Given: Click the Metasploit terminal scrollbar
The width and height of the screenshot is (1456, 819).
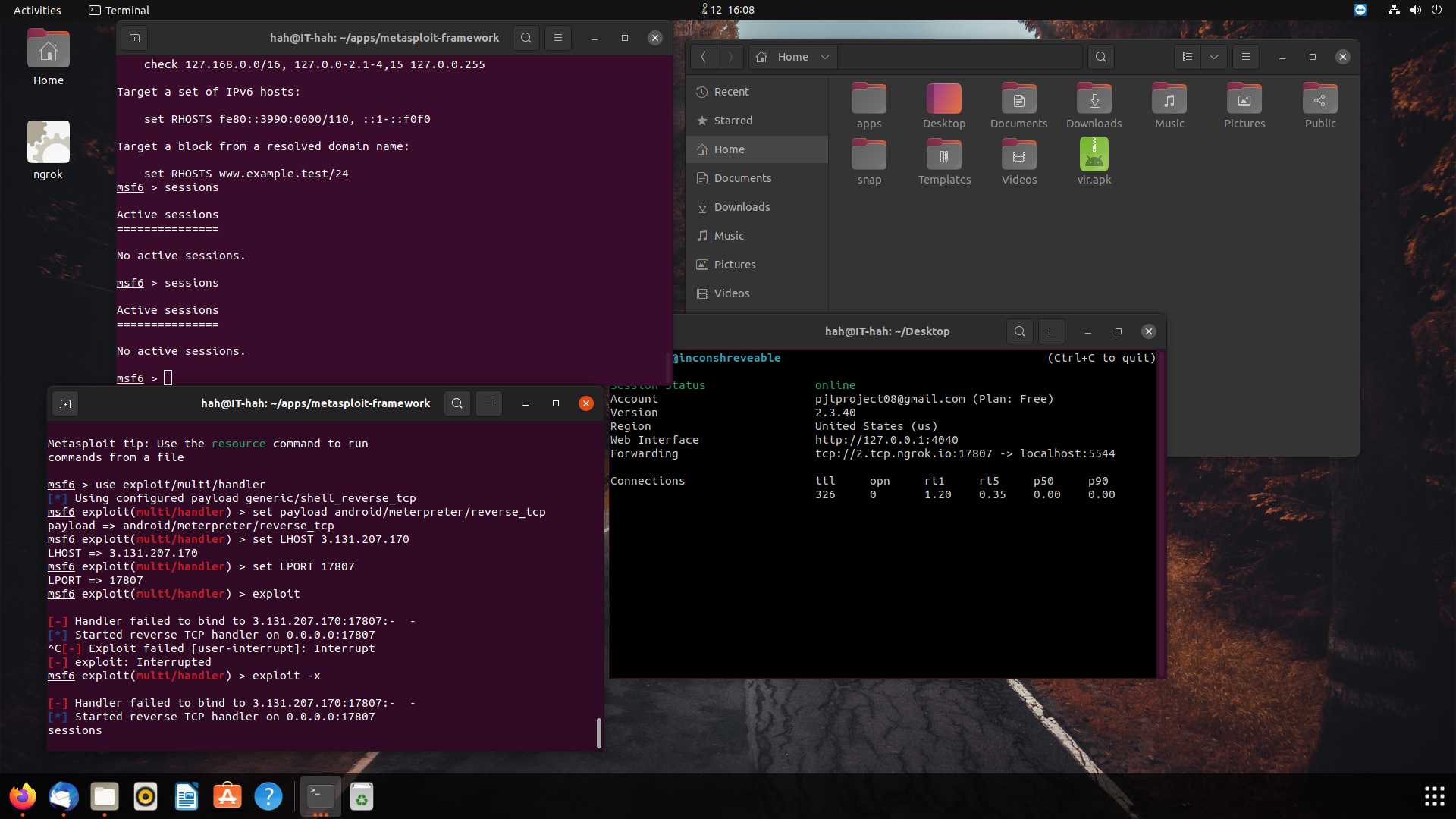Looking at the screenshot, I should pos(599,733).
